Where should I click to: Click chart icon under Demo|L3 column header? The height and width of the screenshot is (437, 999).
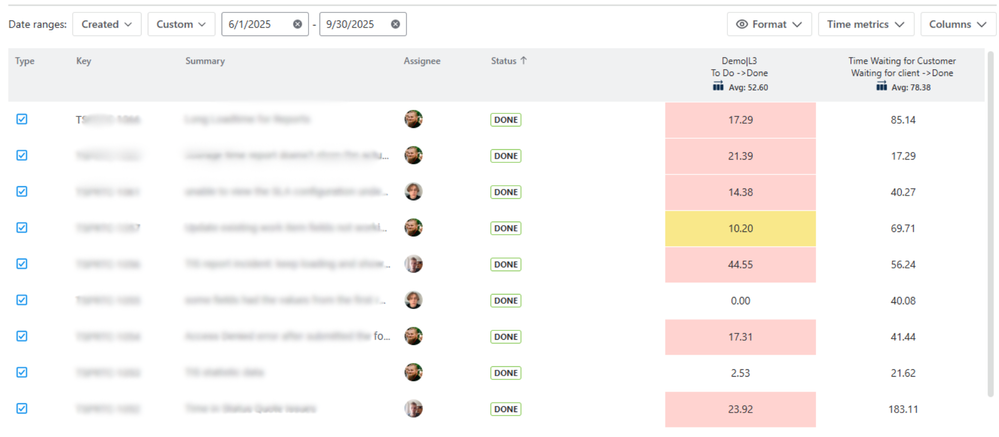click(x=717, y=87)
